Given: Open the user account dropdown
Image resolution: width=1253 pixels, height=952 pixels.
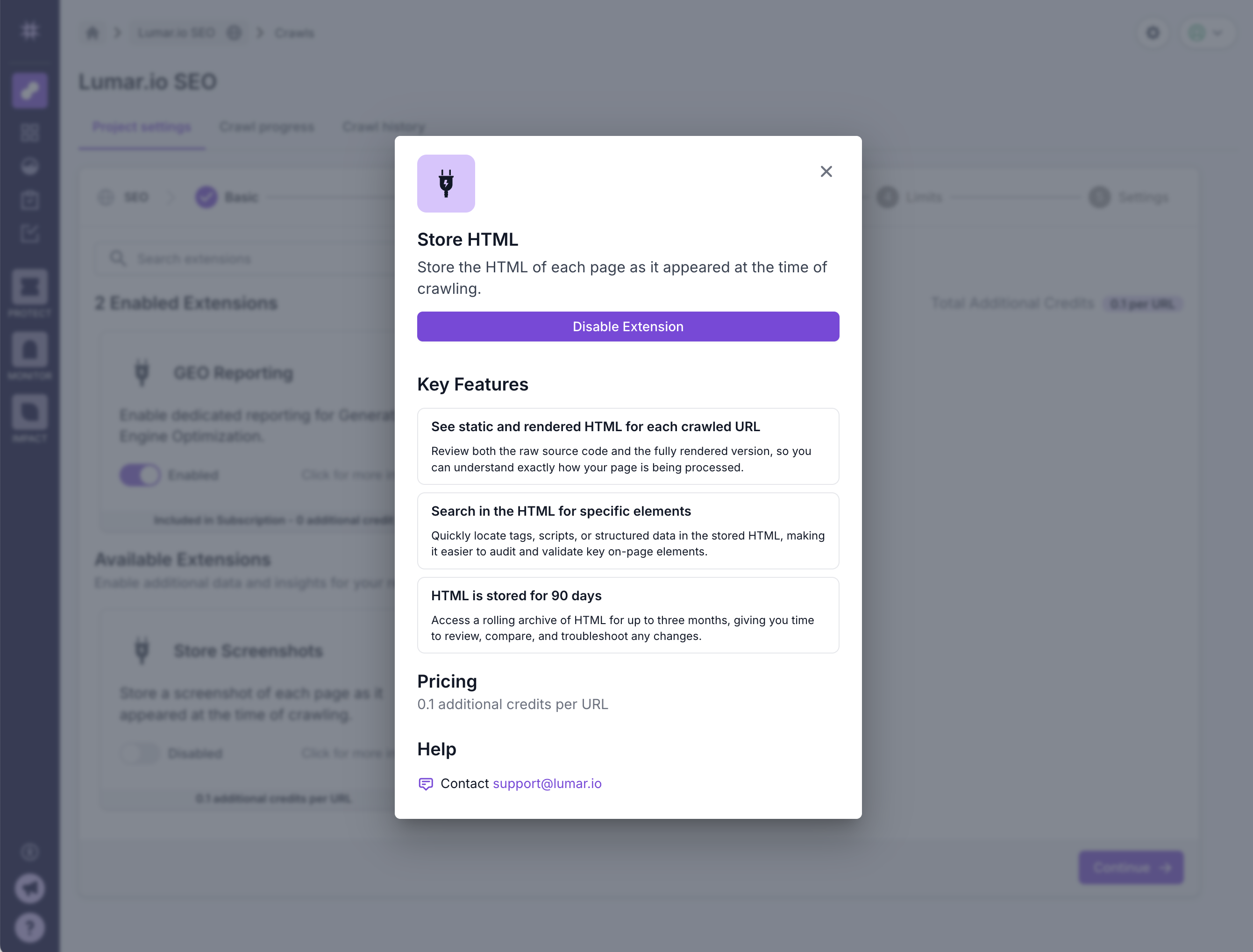Looking at the screenshot, I should coord(1206,33).
